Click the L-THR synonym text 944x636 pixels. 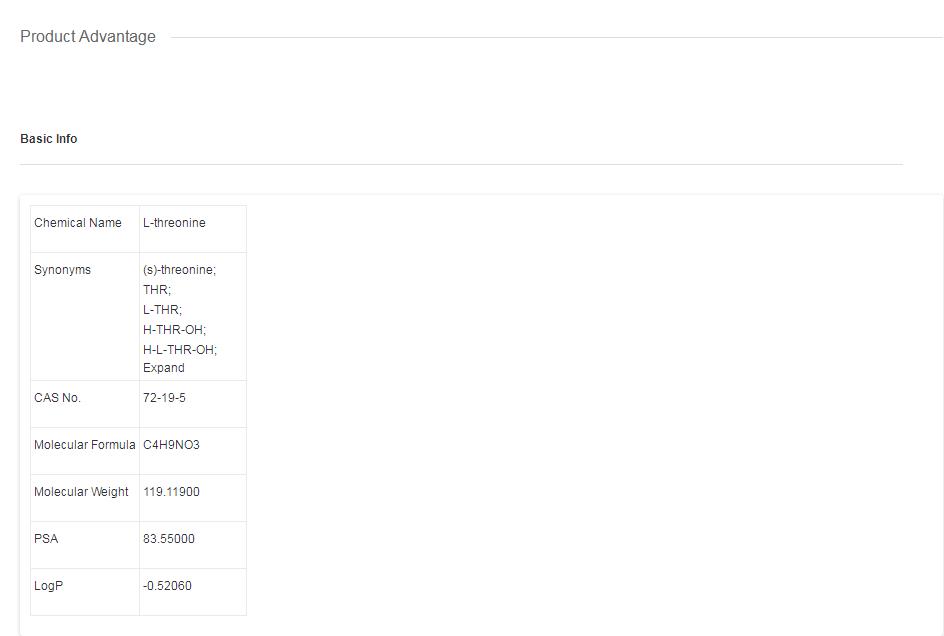162,310
